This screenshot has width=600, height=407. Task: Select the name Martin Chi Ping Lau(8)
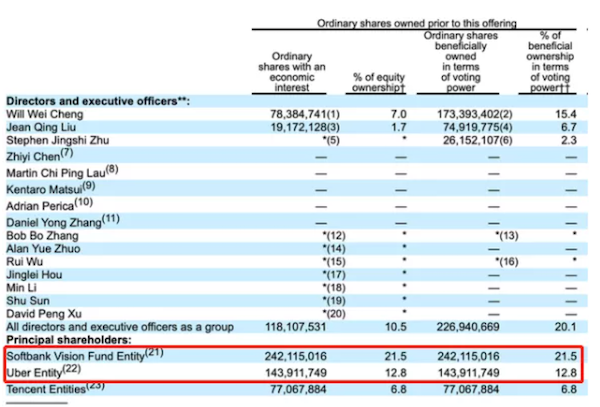click(62, 172)
